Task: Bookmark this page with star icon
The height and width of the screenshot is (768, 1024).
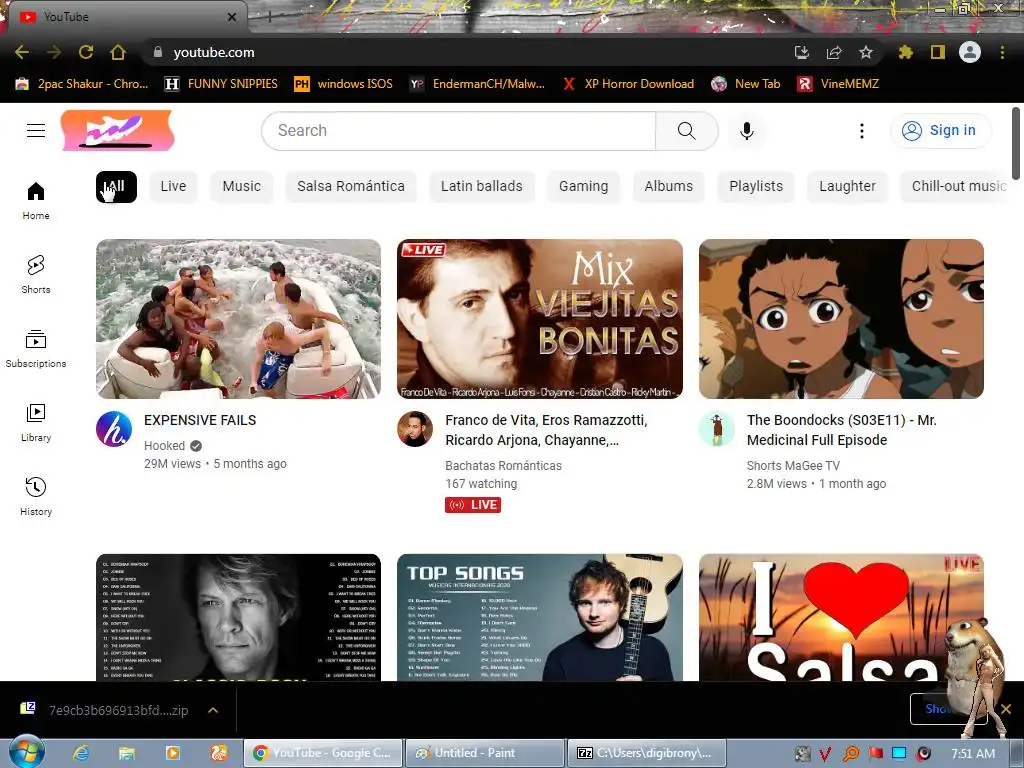Action: pos(866,52)
